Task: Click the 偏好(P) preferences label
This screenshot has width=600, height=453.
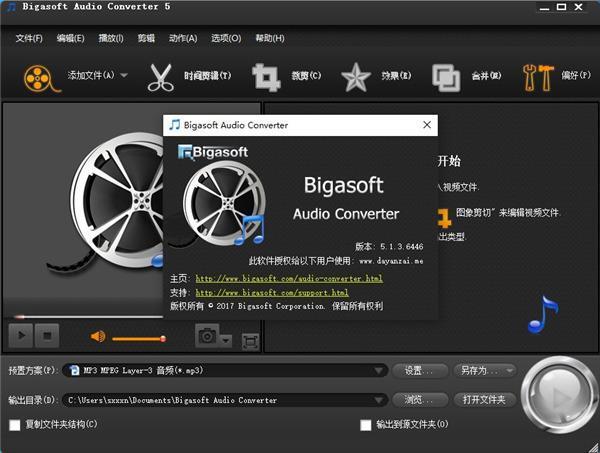Action: pos(576,75)
